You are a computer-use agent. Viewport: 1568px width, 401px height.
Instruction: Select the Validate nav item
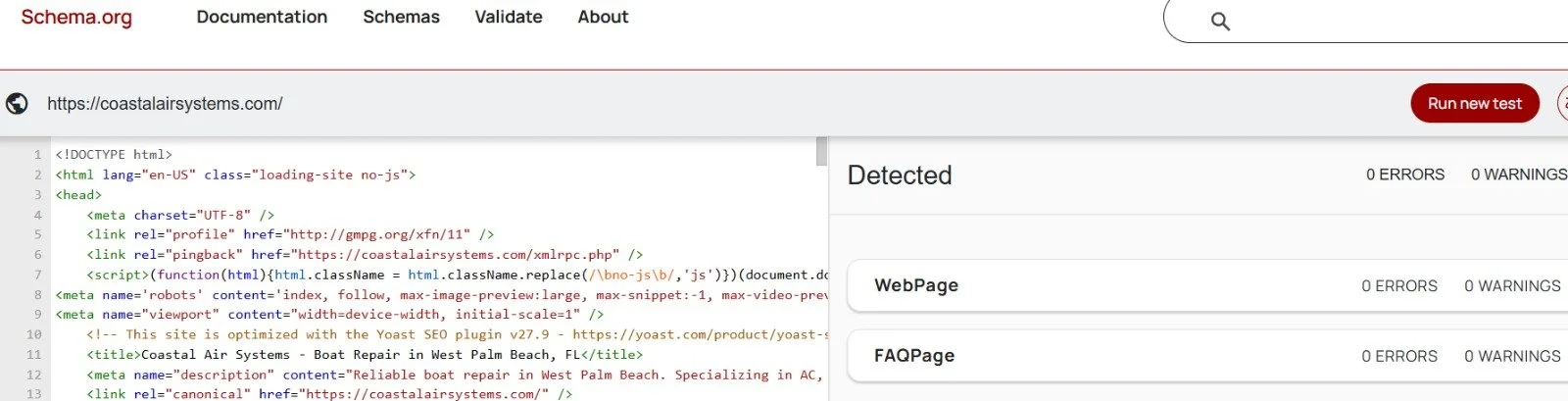[509, 17]
